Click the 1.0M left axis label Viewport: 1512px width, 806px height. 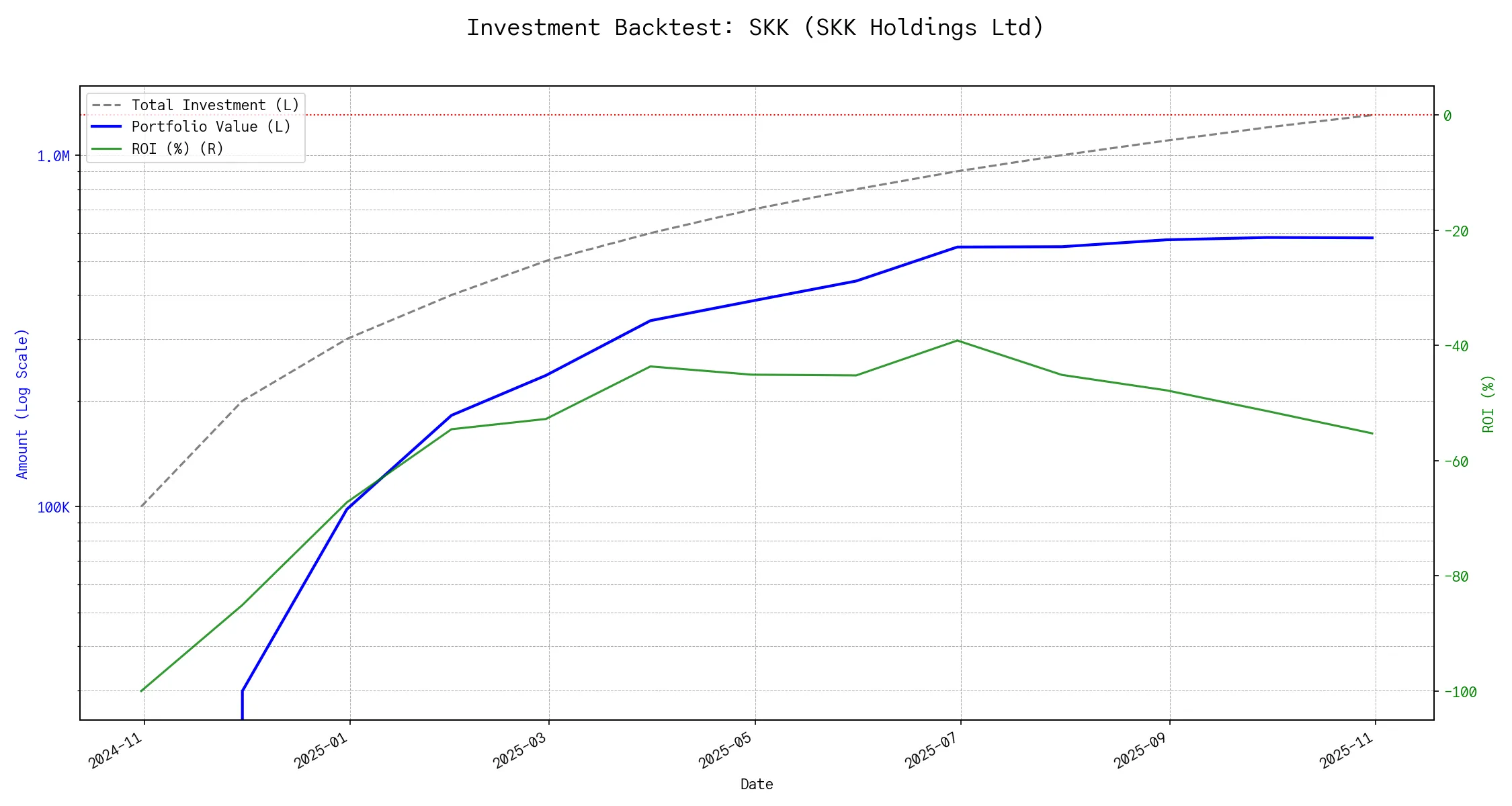tap(53, 156)
